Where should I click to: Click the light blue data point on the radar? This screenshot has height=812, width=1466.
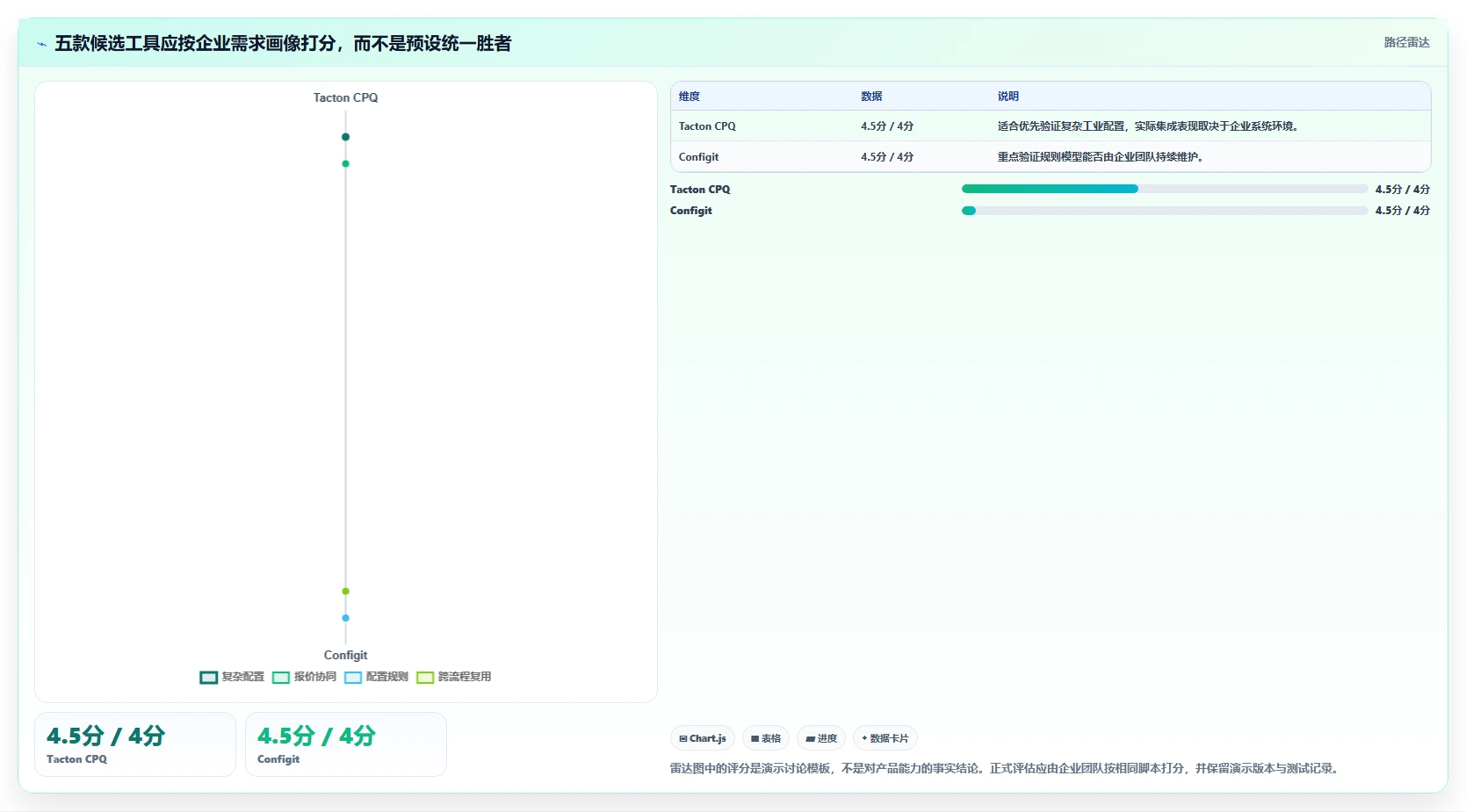345,618
